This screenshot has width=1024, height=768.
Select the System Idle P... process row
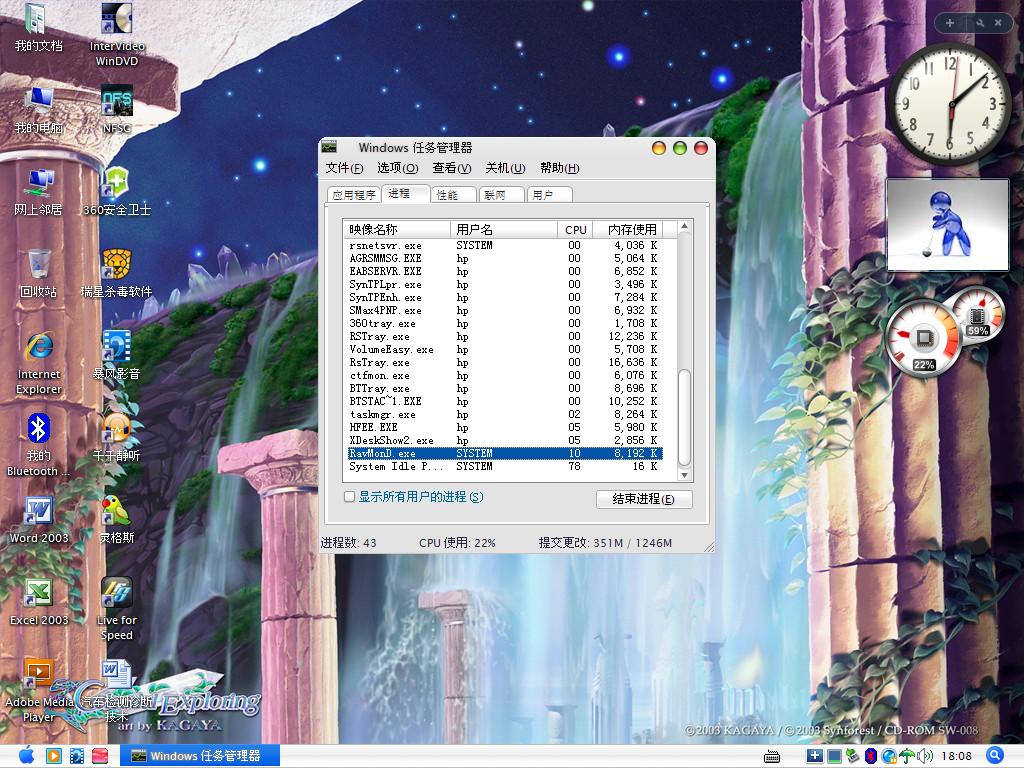[x=505, y=466]
